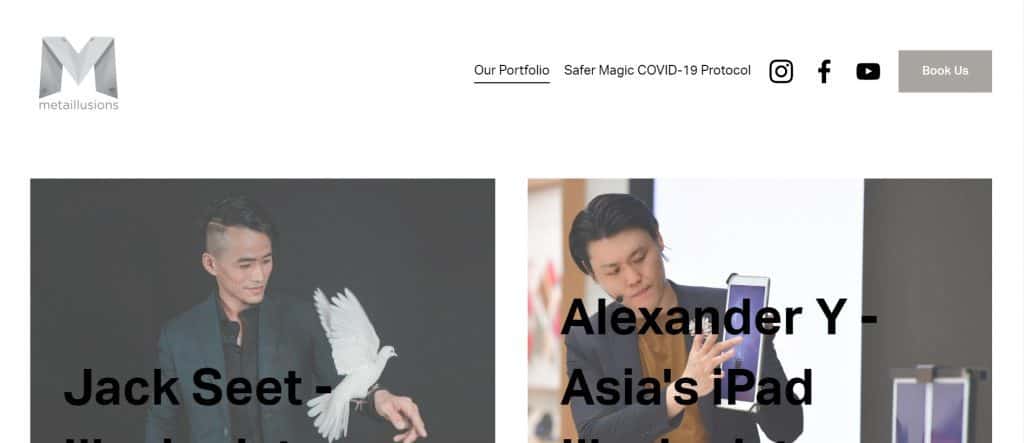
Task: Open the Alexander Y heading link
Action: pos(718,316)
